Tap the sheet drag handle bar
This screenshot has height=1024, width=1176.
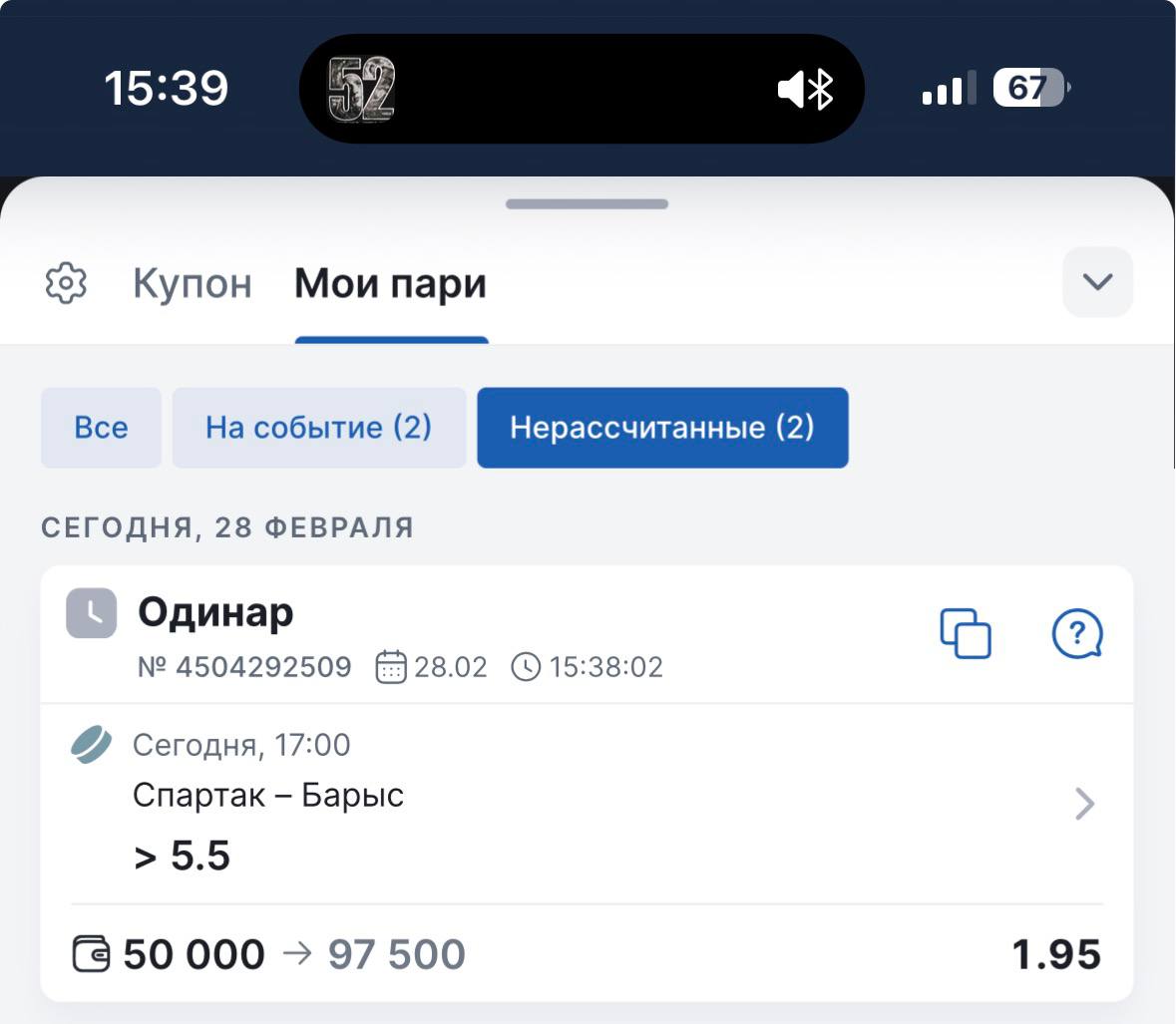click(587, 204)
